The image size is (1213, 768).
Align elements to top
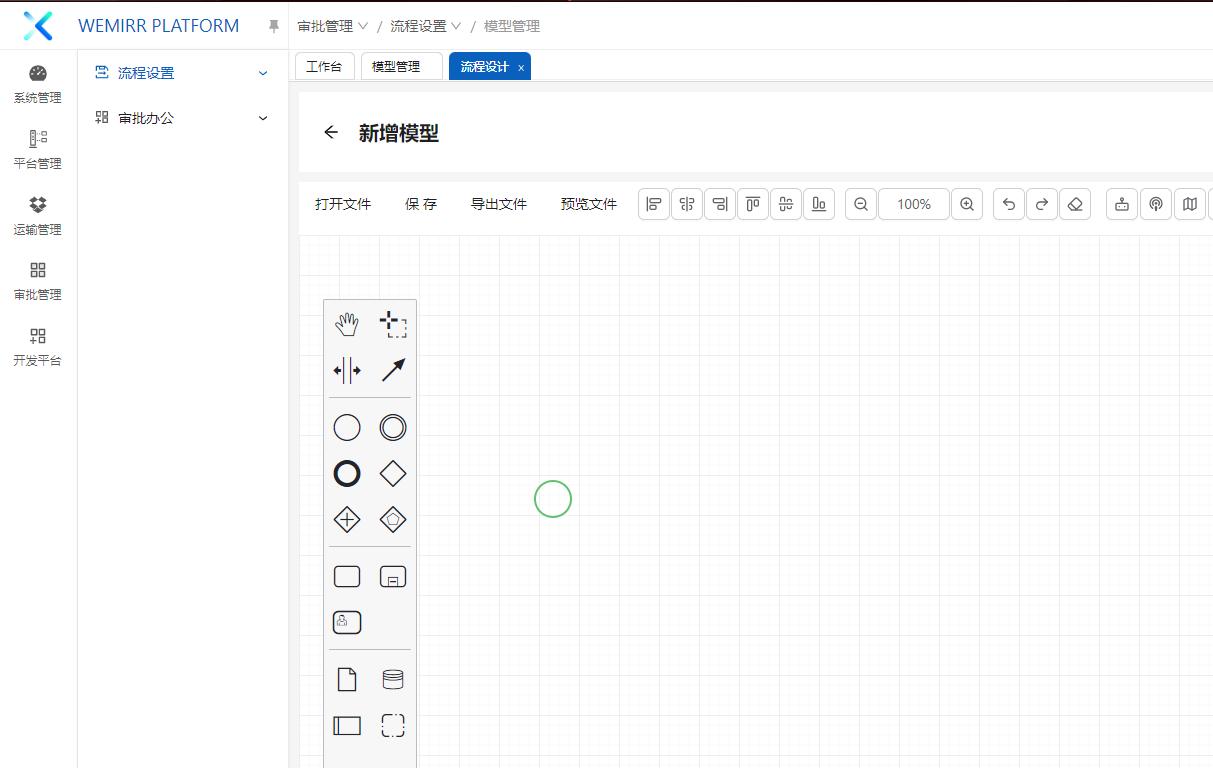click(753, 204)
